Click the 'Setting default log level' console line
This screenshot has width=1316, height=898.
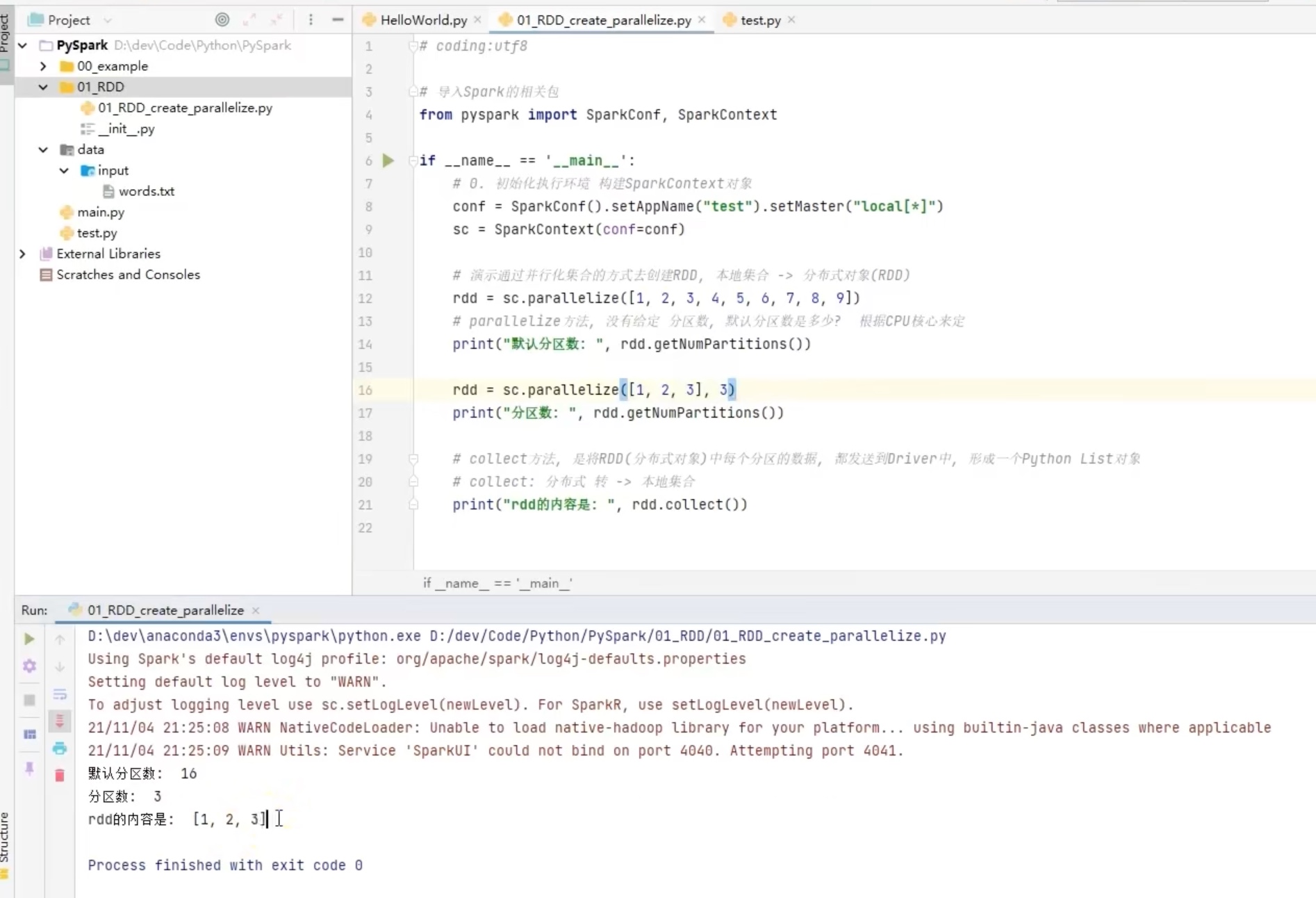pyautogui.click(x=237, y=682)
